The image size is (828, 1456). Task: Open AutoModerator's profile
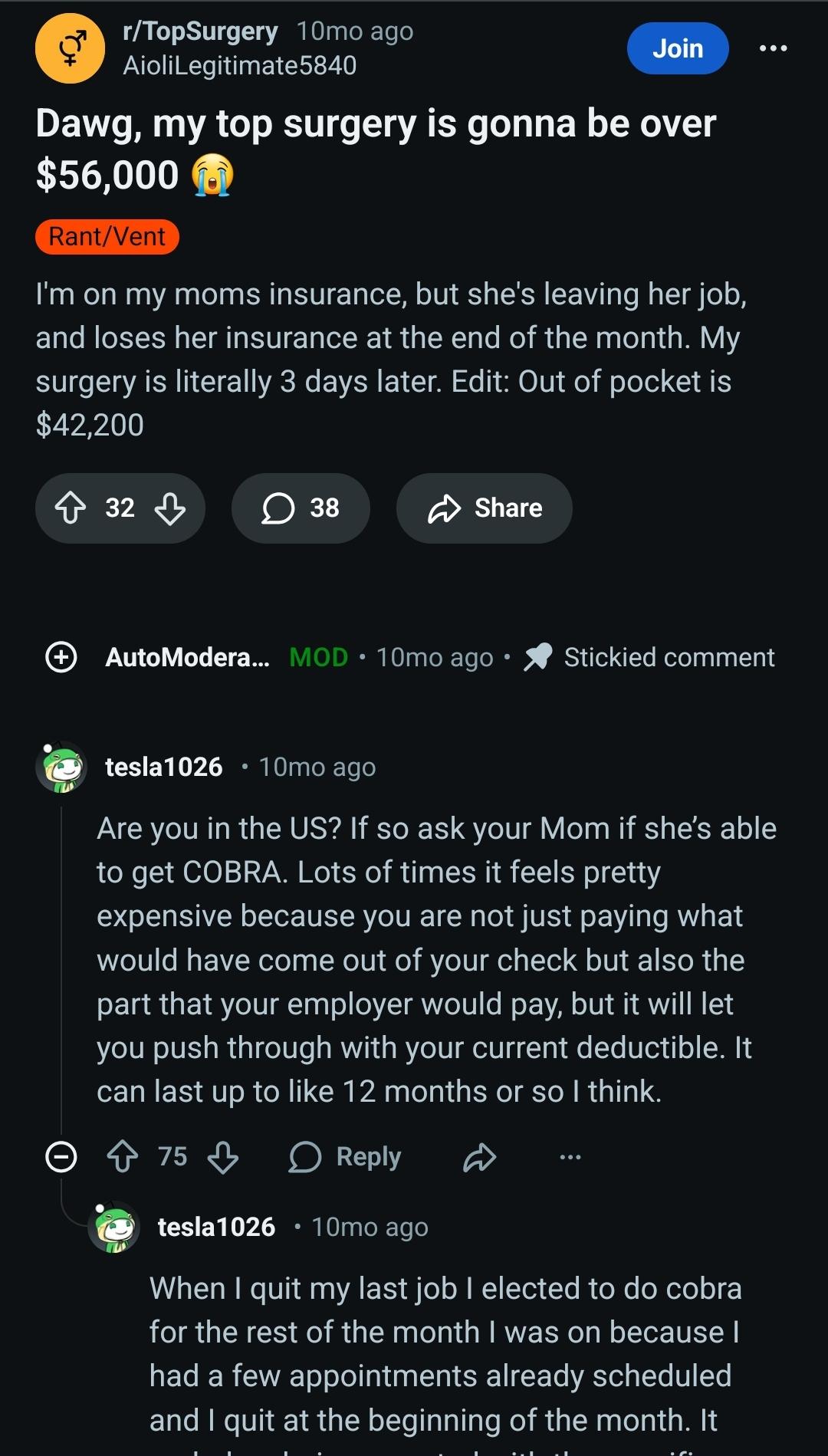coord(187,657)
